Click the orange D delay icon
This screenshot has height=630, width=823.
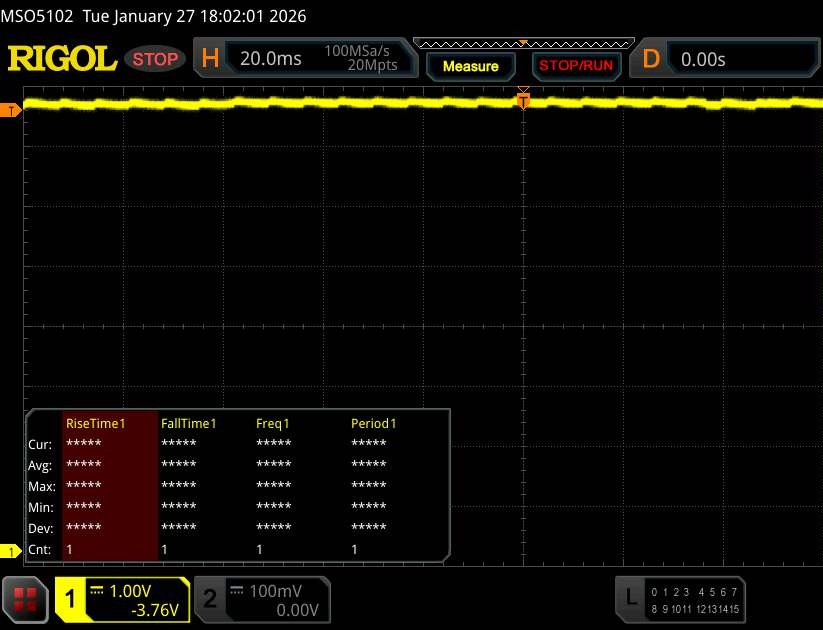click(651, 59)
